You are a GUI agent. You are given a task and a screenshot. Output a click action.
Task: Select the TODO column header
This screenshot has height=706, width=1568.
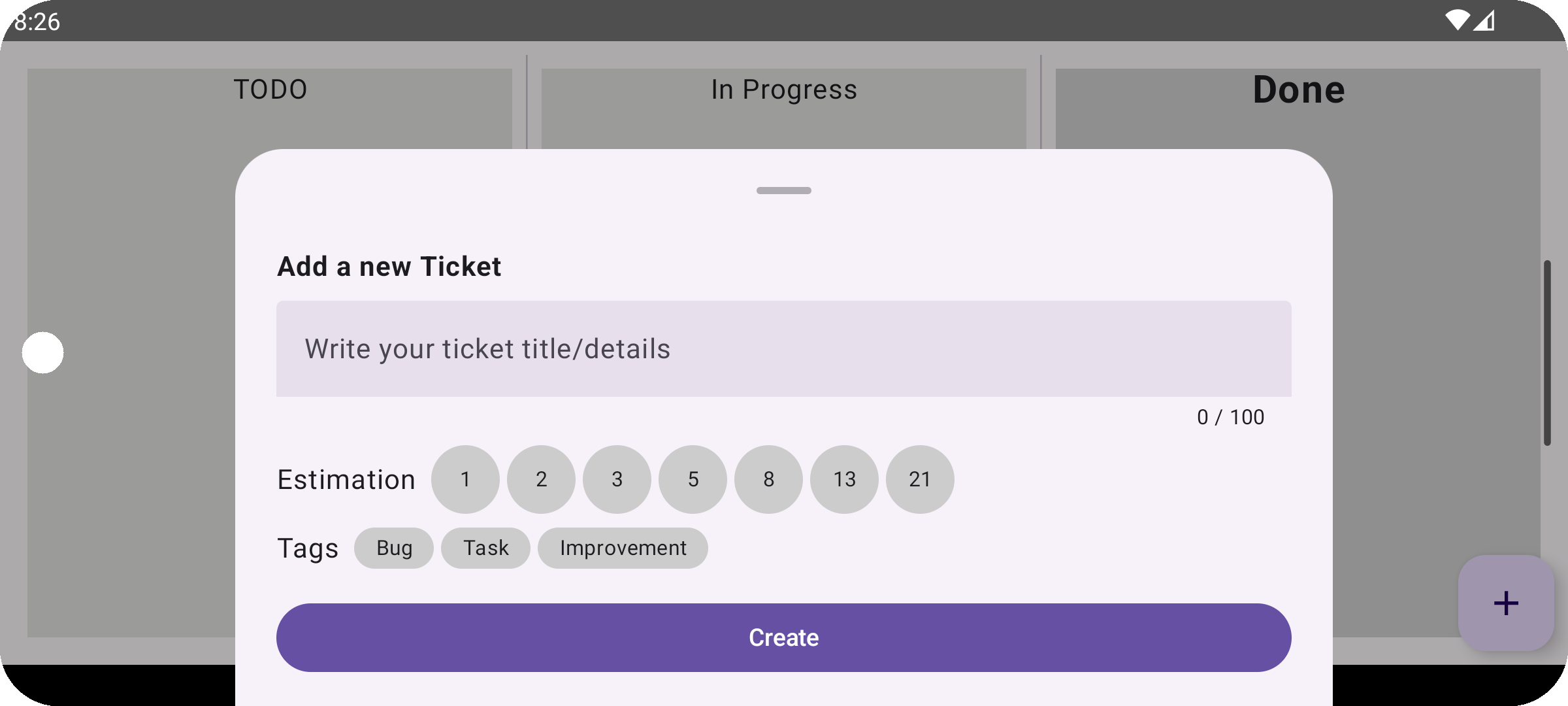point(270,90)
